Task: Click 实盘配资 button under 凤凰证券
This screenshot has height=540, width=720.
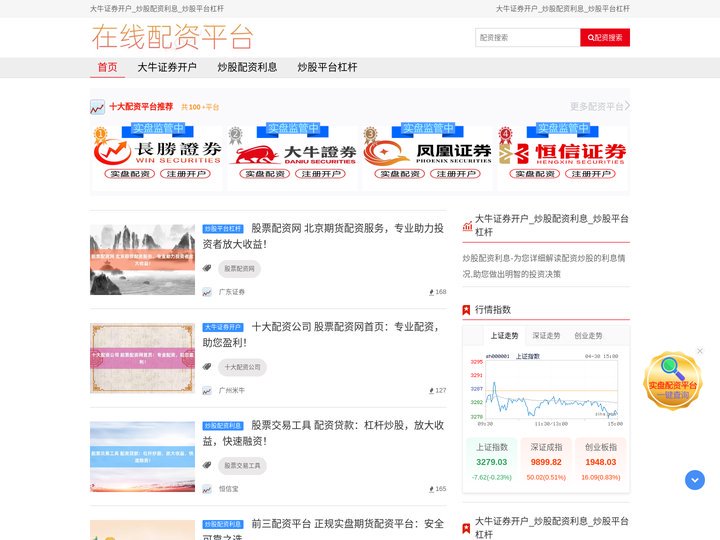Action: pos(400,174)
